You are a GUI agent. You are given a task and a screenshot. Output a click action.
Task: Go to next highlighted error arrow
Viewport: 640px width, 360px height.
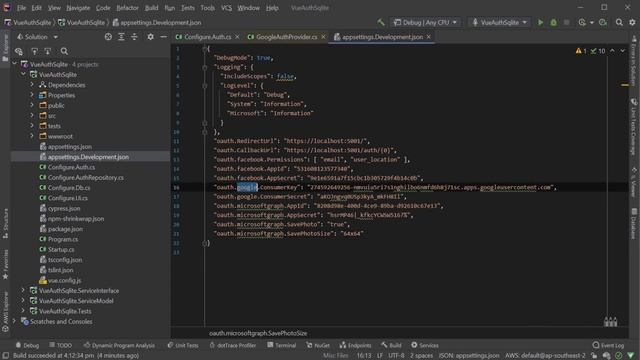point(622,51)
